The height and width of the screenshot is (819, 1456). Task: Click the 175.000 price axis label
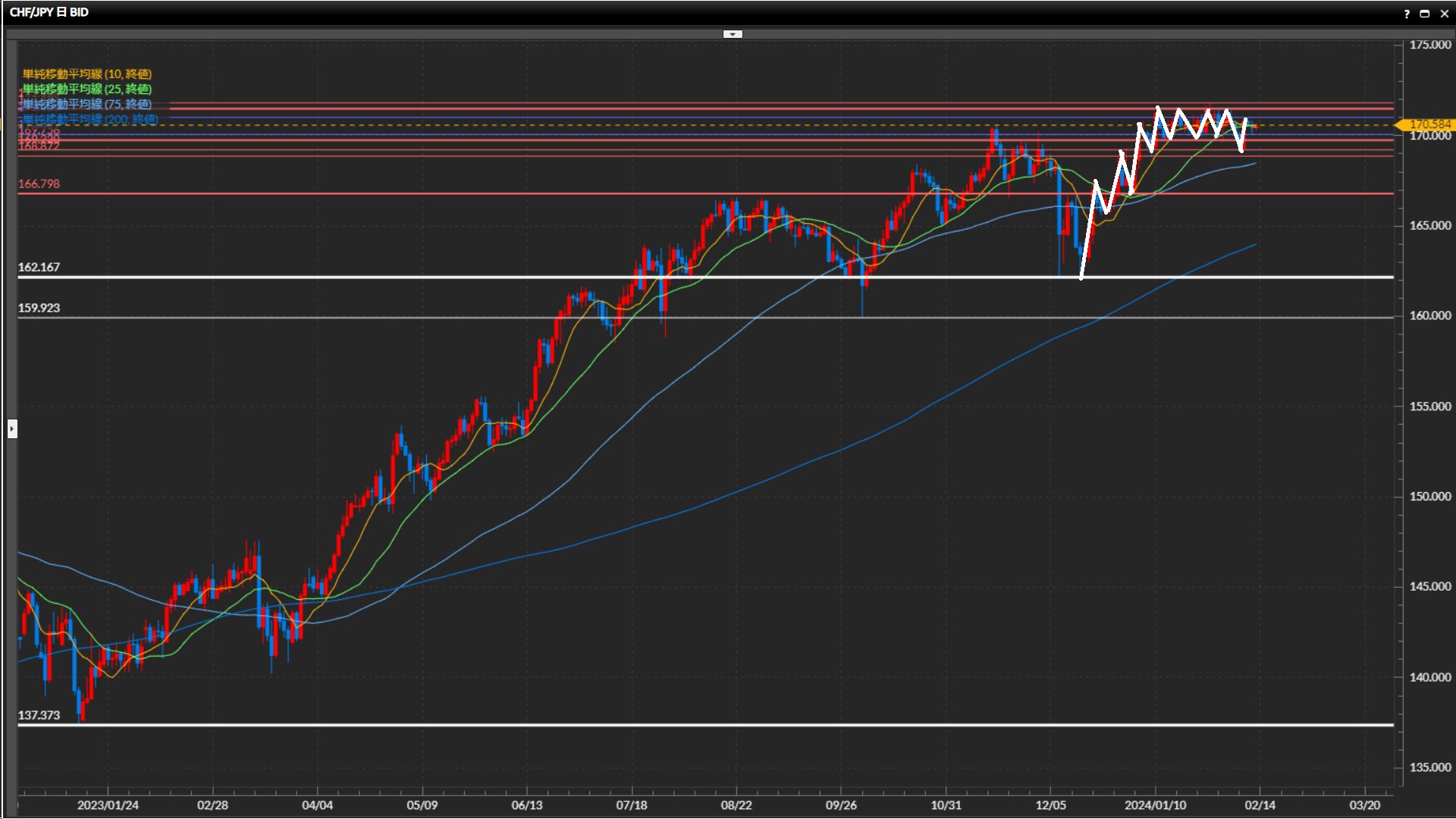tap(1429, 45)
